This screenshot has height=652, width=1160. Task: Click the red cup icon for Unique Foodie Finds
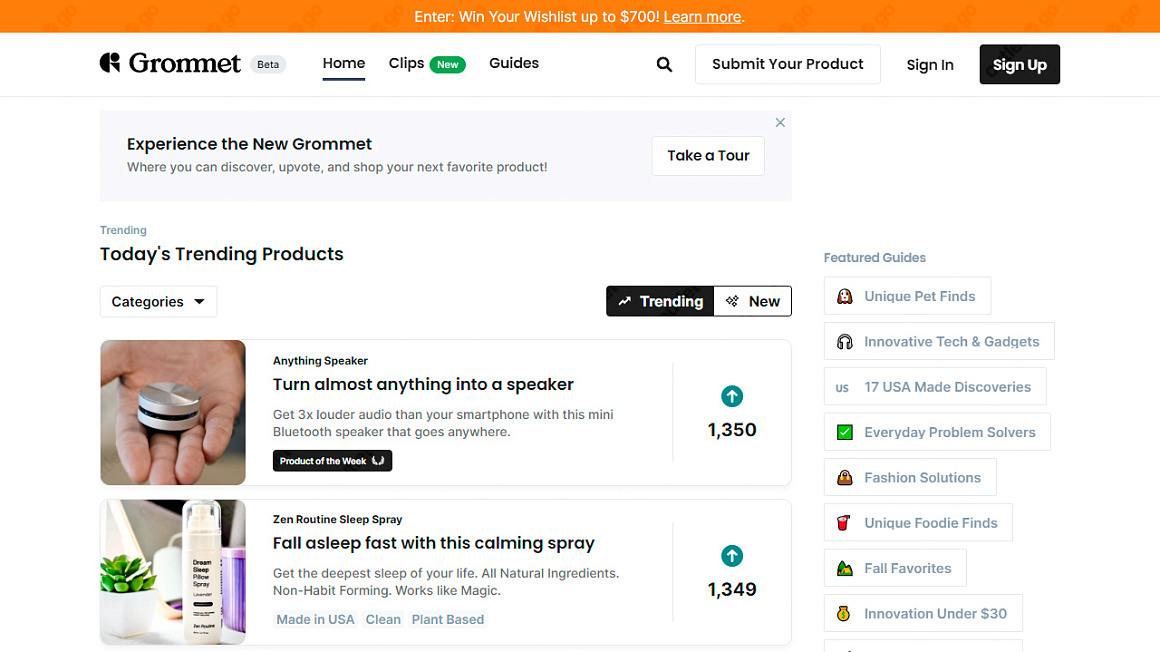point(843,523)
